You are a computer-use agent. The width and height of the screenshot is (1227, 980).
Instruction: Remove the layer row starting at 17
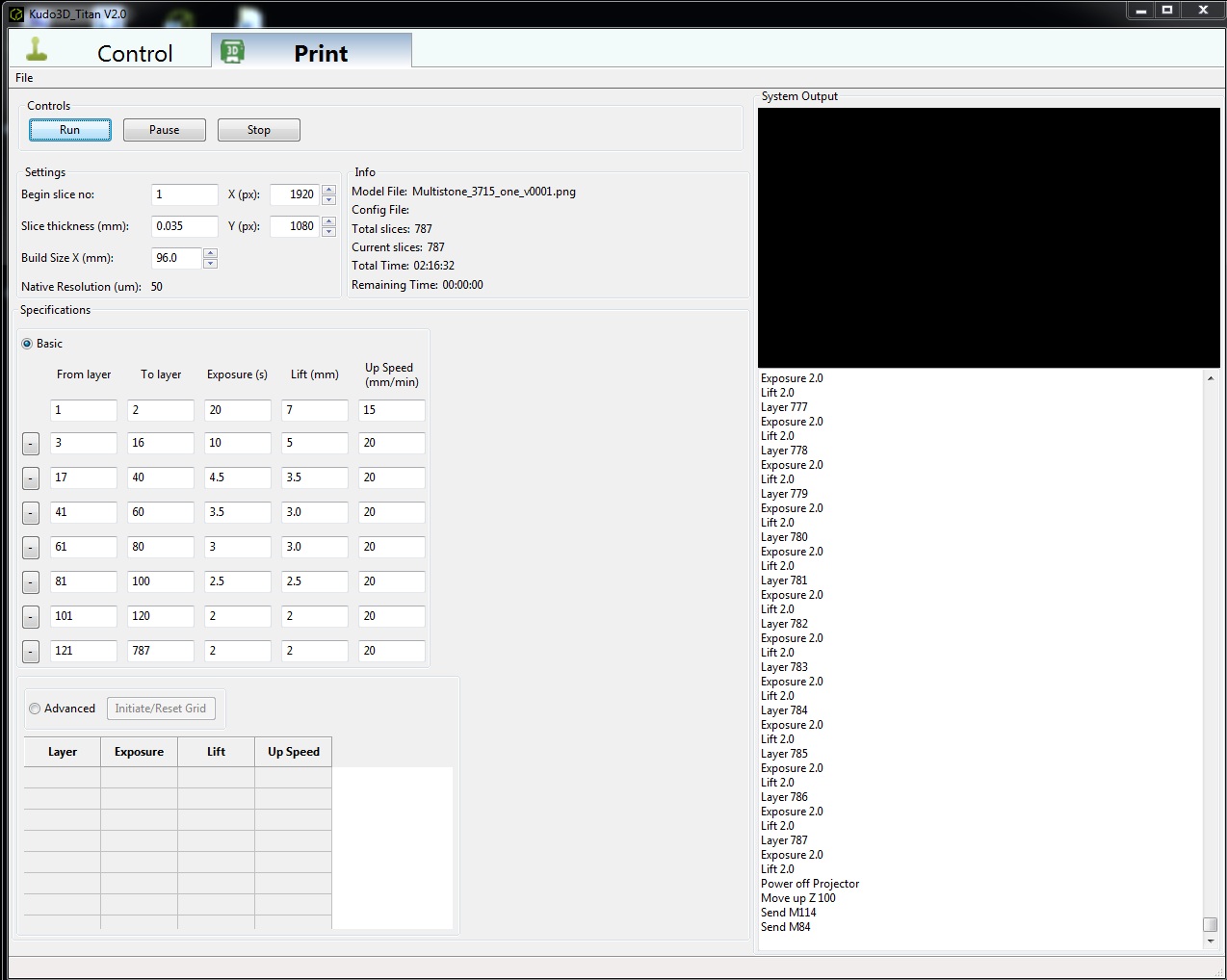click(x=31, y=478)
